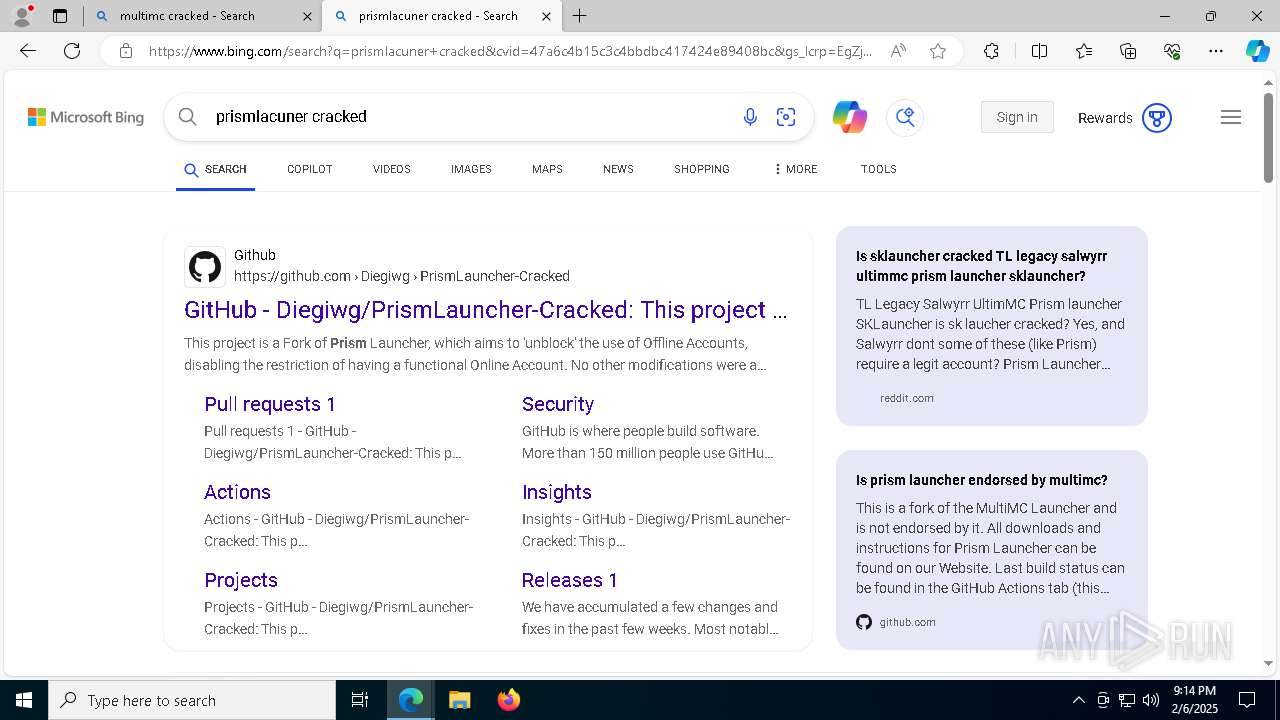The image size is (1280, 720).
Task: Open Task View on the taskbar
Action: [360, 700]
